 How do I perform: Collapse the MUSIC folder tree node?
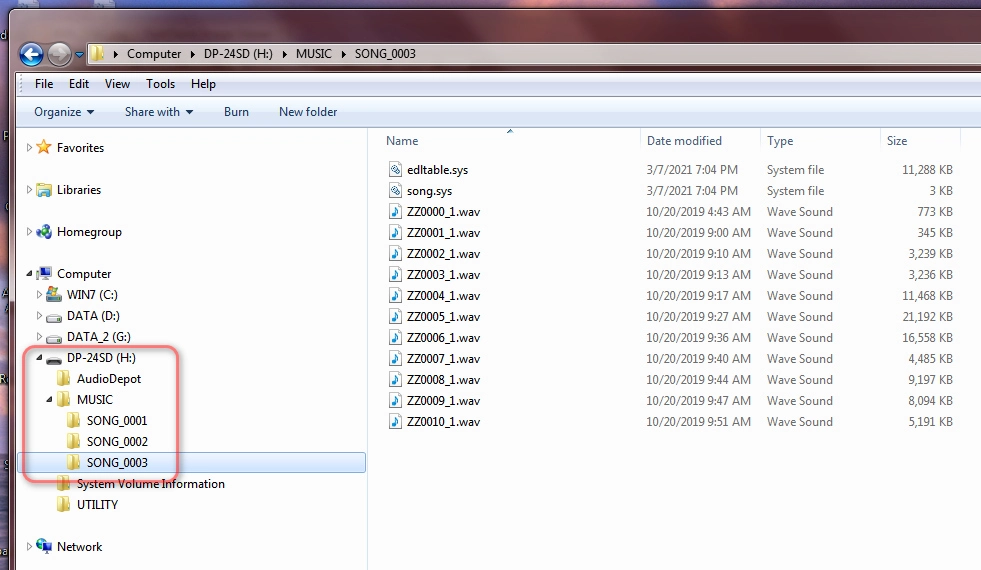tap(49, 400)
